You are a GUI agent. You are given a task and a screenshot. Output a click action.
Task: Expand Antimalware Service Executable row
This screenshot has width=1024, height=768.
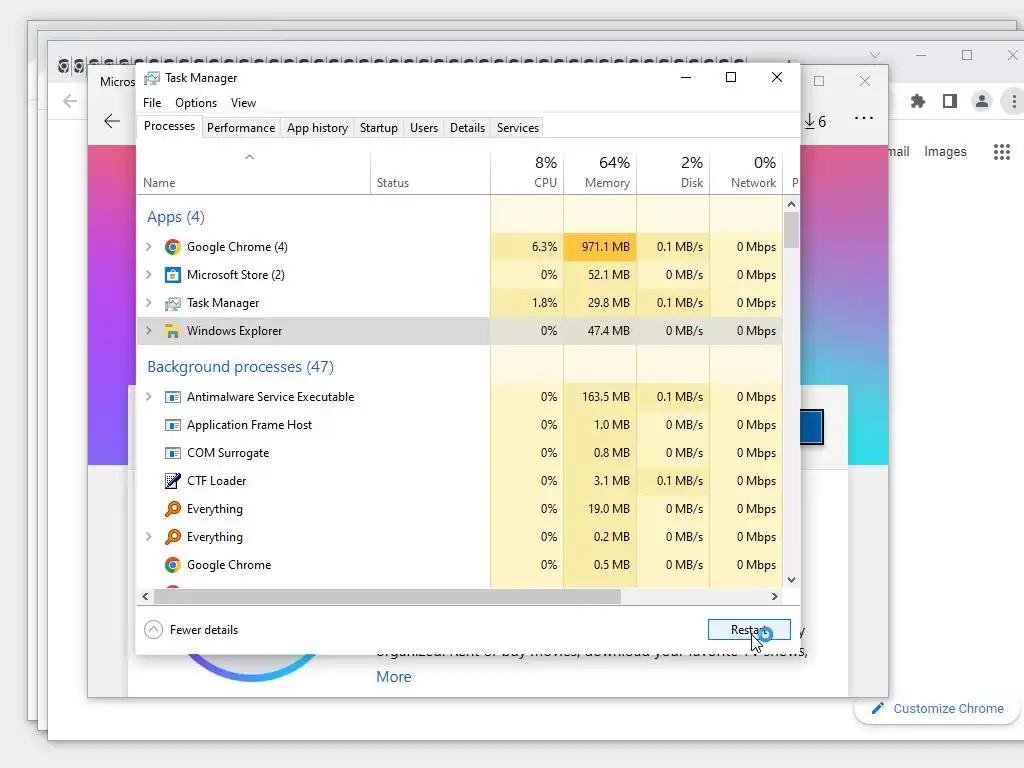(x=149, y=397)
